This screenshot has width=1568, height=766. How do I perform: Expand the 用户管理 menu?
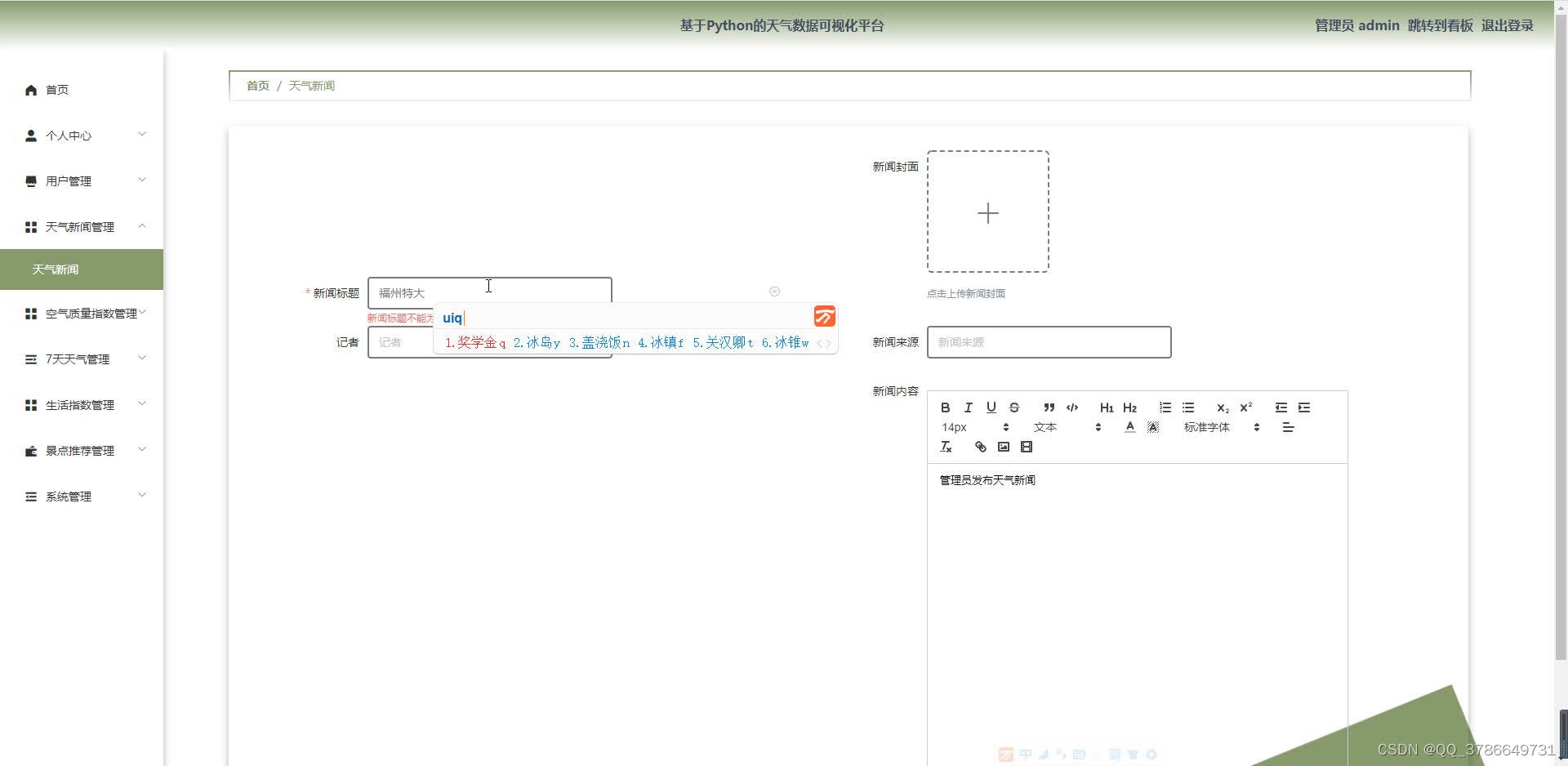pos(82,181)
